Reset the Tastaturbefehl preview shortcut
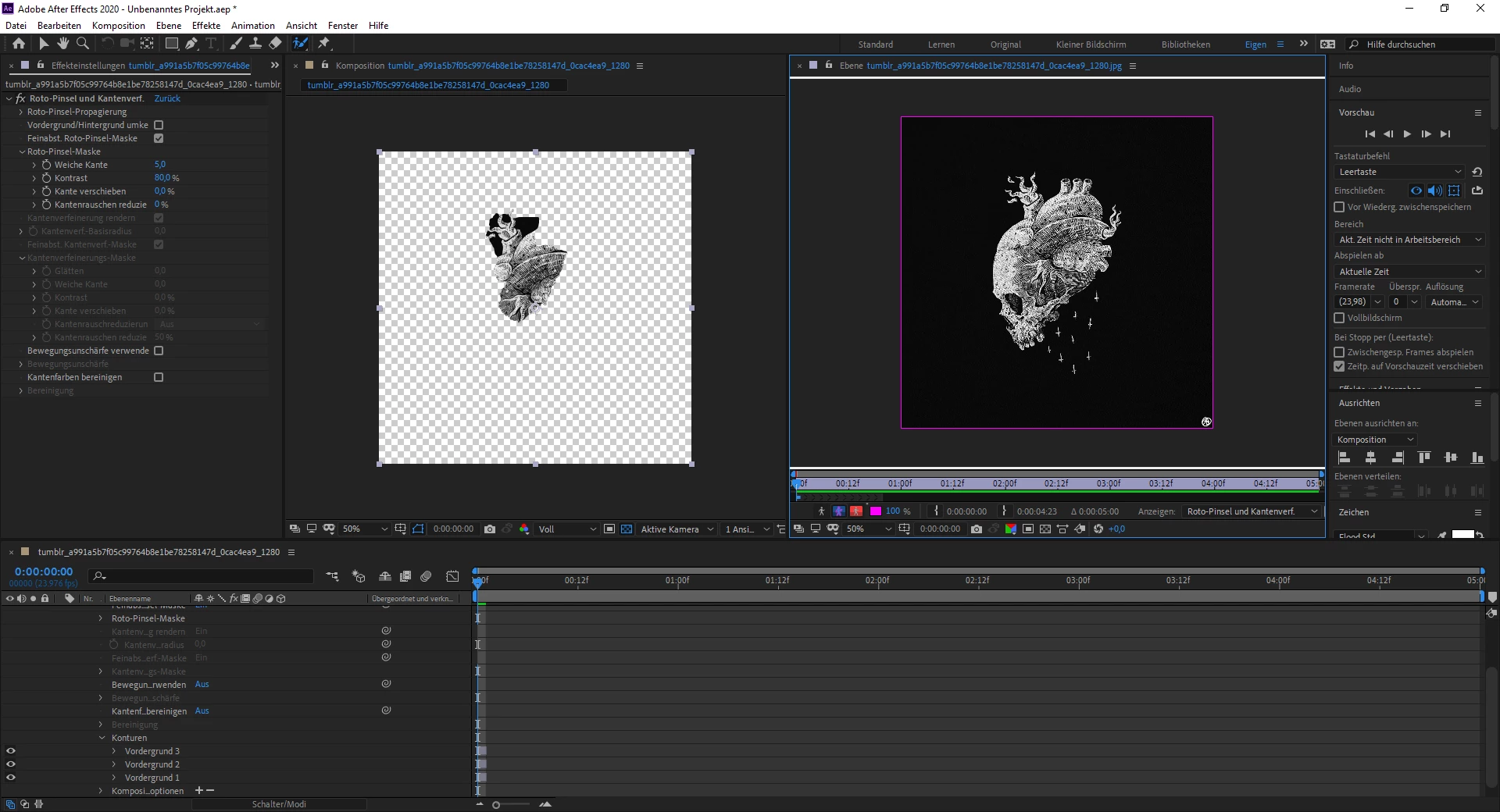 (x=1477, y=172)
